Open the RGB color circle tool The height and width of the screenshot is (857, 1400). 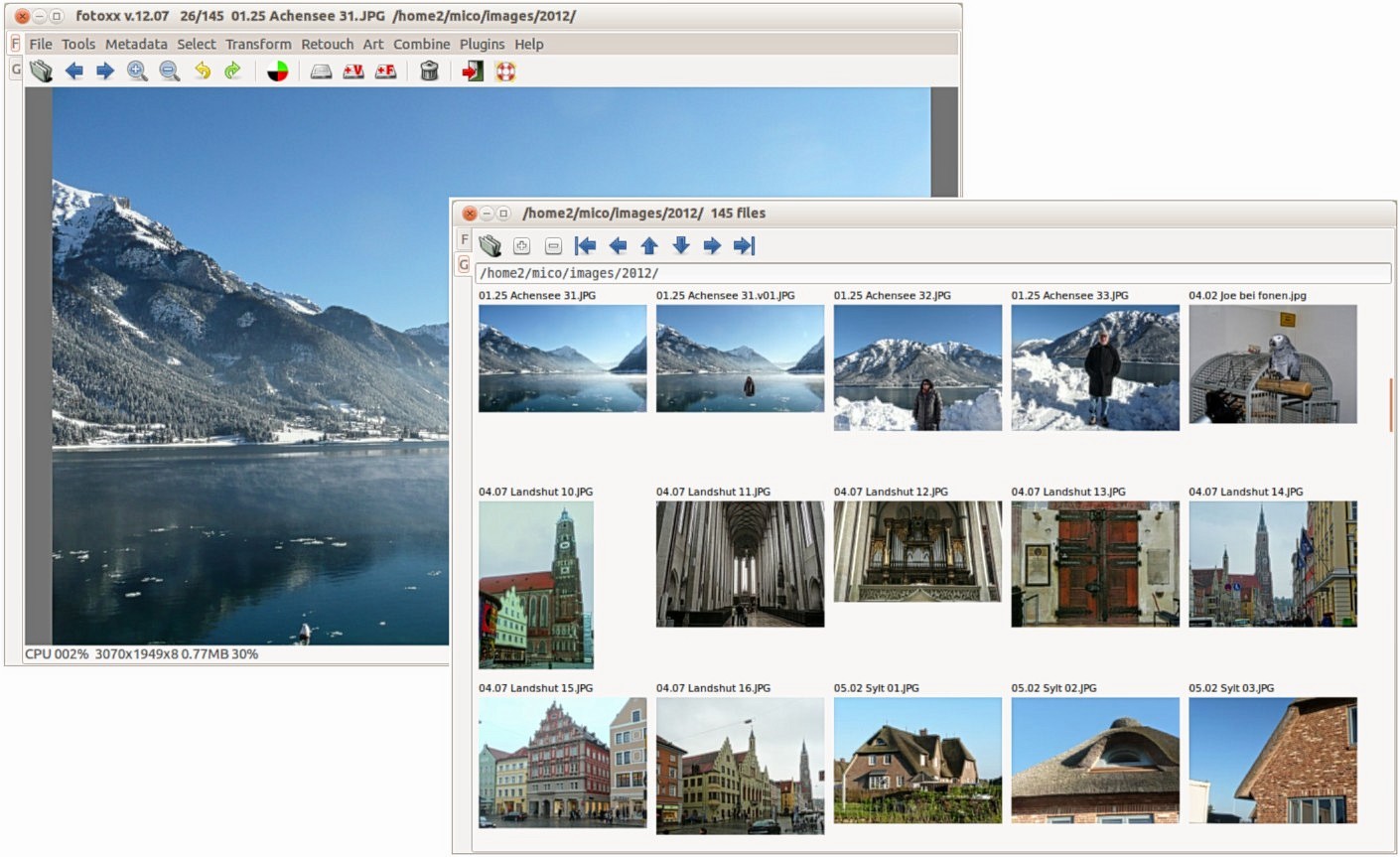click(278, 71)
